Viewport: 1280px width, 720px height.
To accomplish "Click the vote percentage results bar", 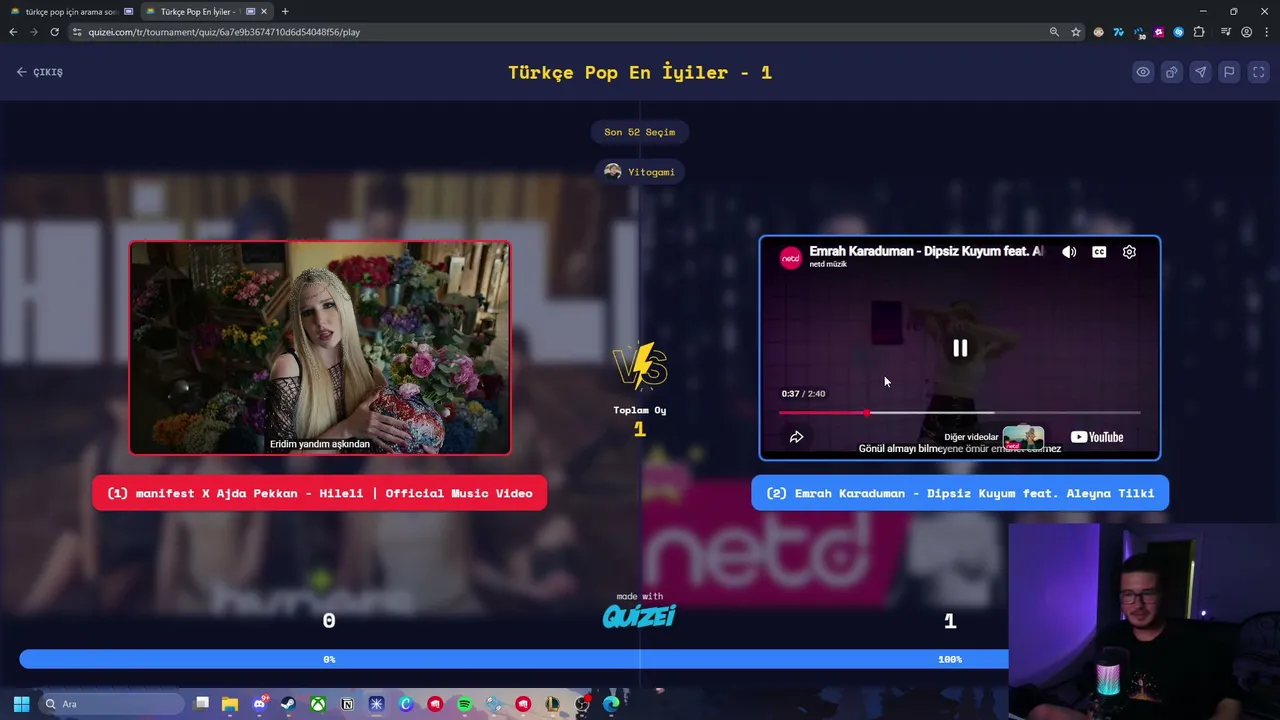I will pyautogui.click(x=514, y=659).
